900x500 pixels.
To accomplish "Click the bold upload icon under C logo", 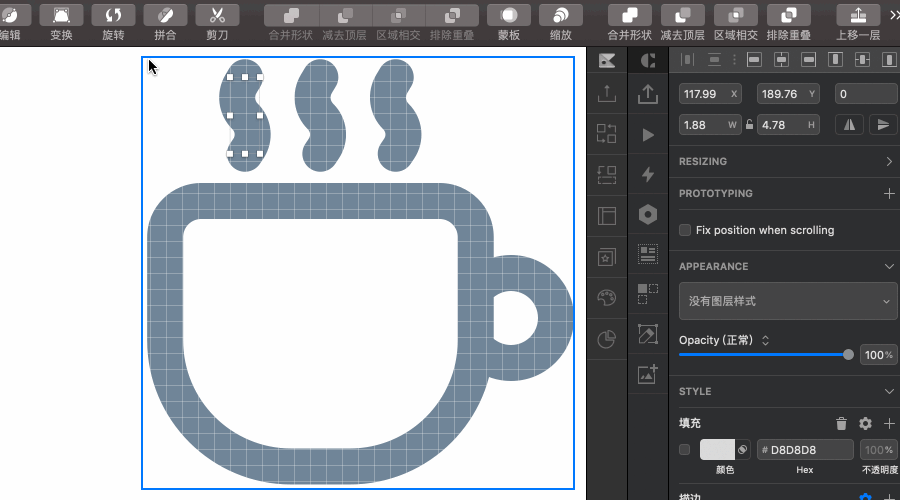I will [648, 94].
